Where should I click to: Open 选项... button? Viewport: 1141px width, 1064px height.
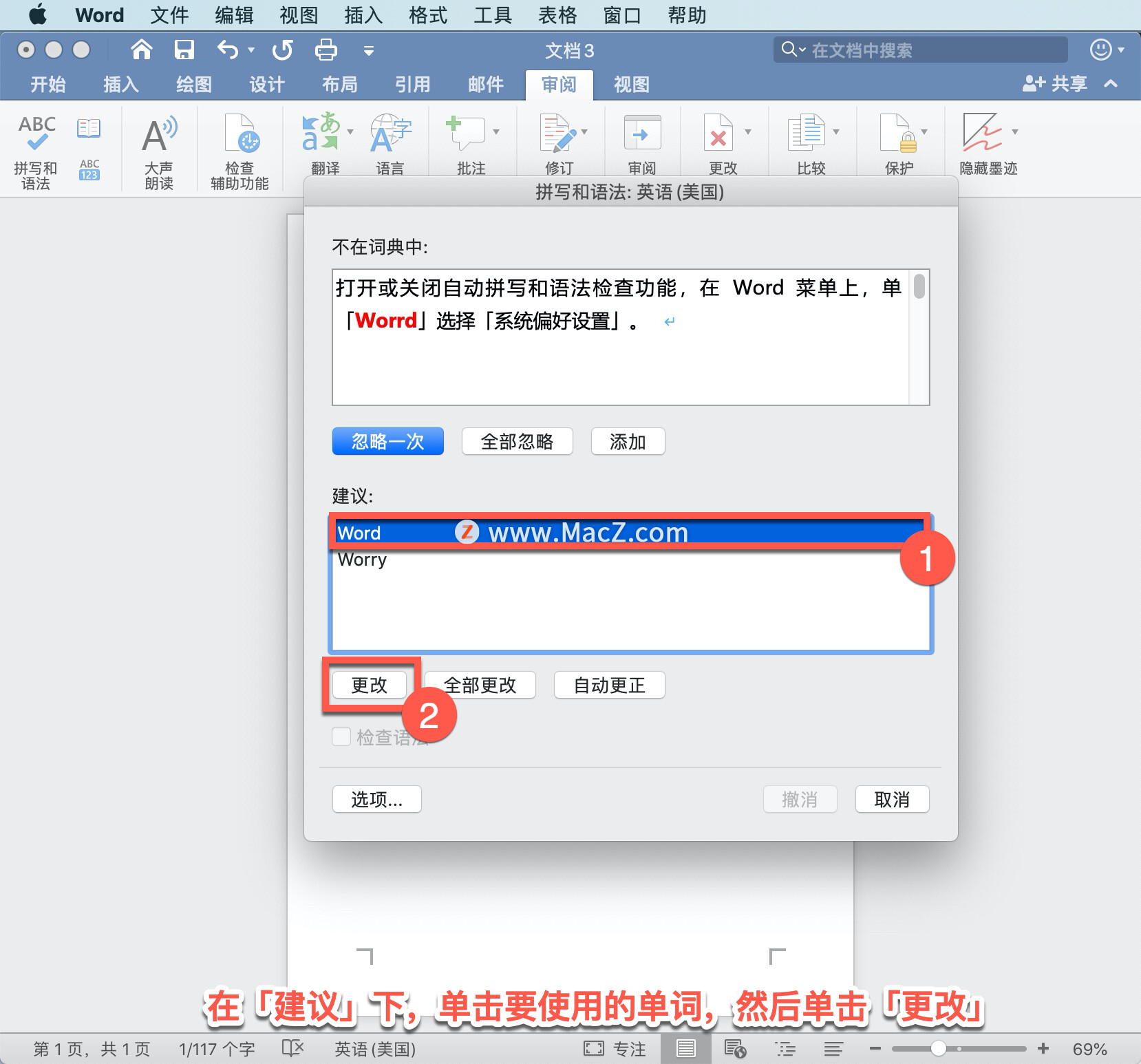click(377, 799)
